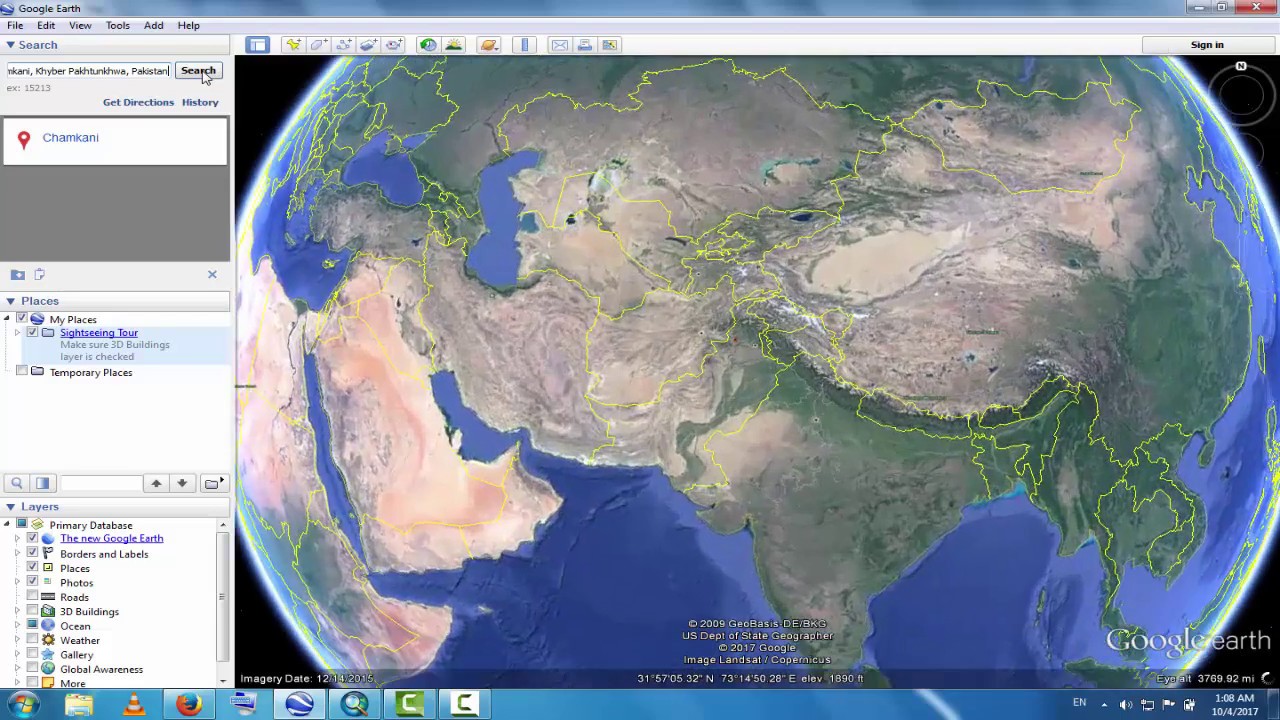
Task: Open search History link
Action: (x=200, y=102)
